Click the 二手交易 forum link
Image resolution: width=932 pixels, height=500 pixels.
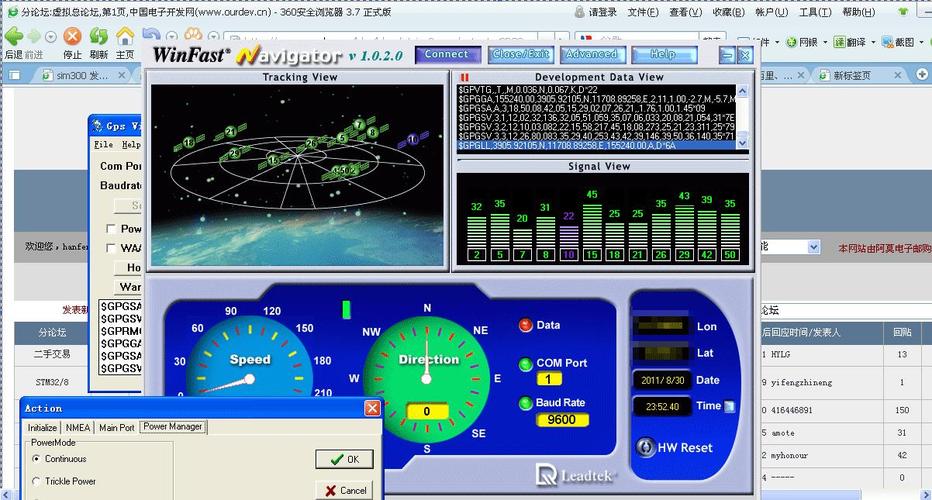pyautogui.click(x=52, y=354)
